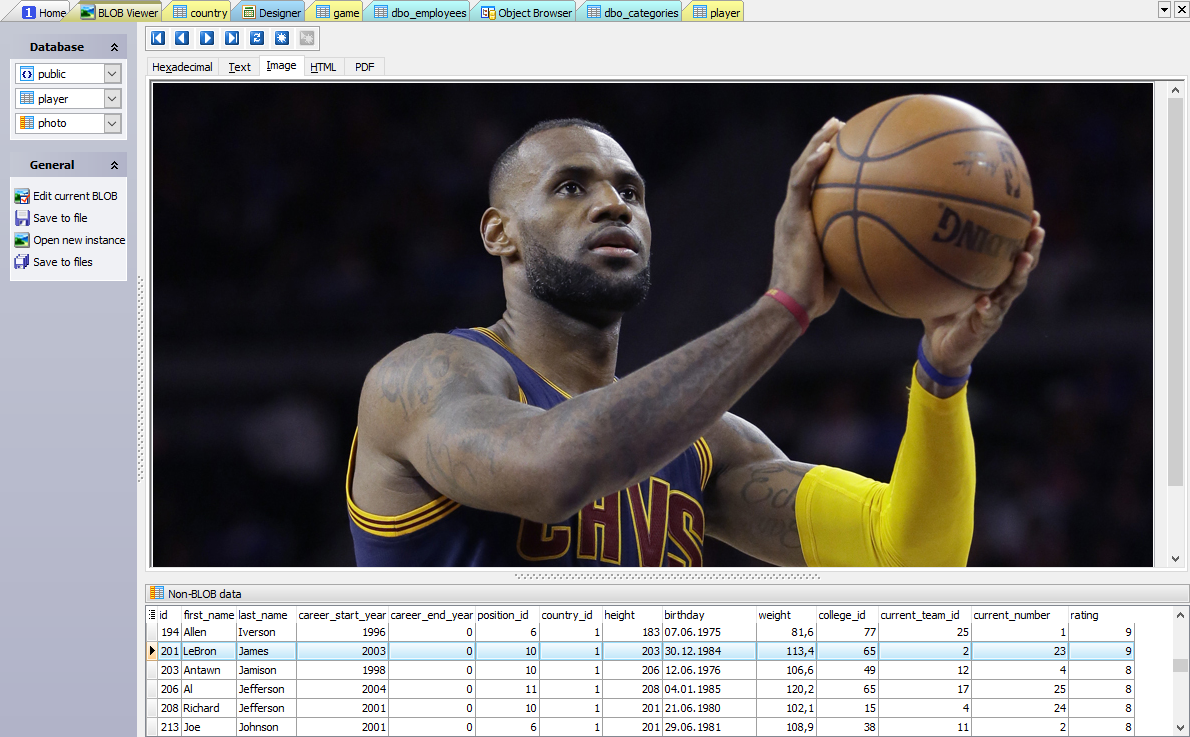Switch to the Hexadecimal tab
The image size is (1190, 737).
[x=181, y=66]
